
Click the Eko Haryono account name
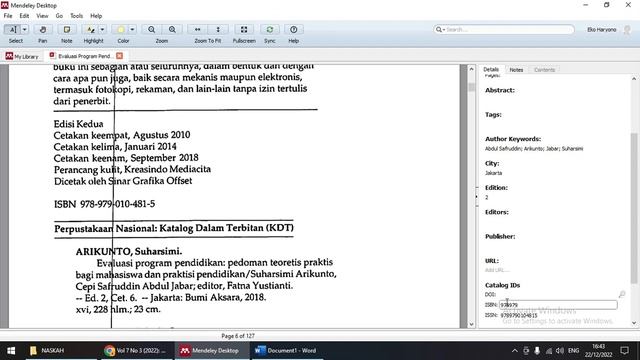point(602,29)
